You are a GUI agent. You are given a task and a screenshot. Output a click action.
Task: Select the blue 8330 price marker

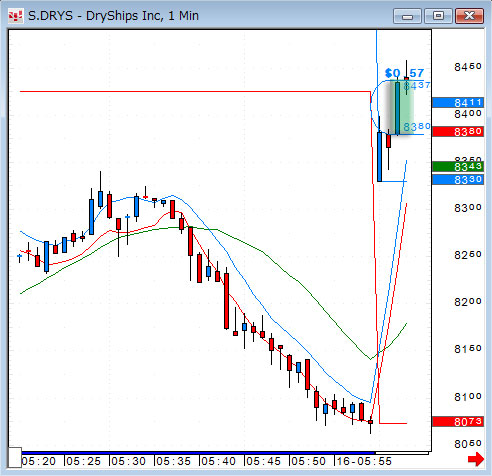pos(458,180)
